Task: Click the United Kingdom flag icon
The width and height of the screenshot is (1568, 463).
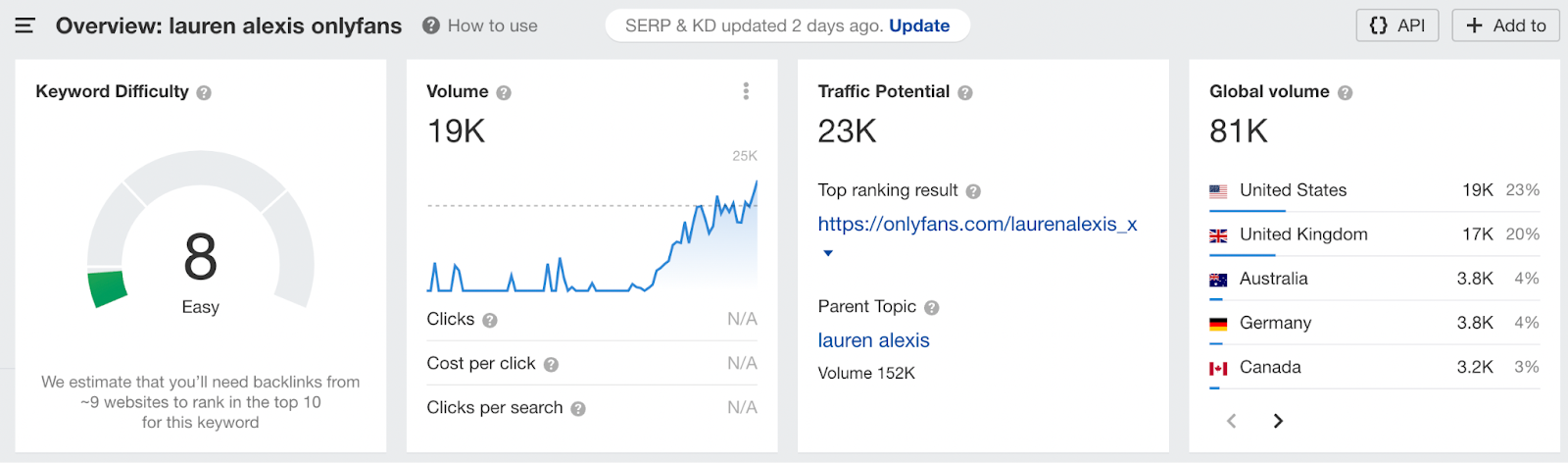Action: pos(1218,235)
